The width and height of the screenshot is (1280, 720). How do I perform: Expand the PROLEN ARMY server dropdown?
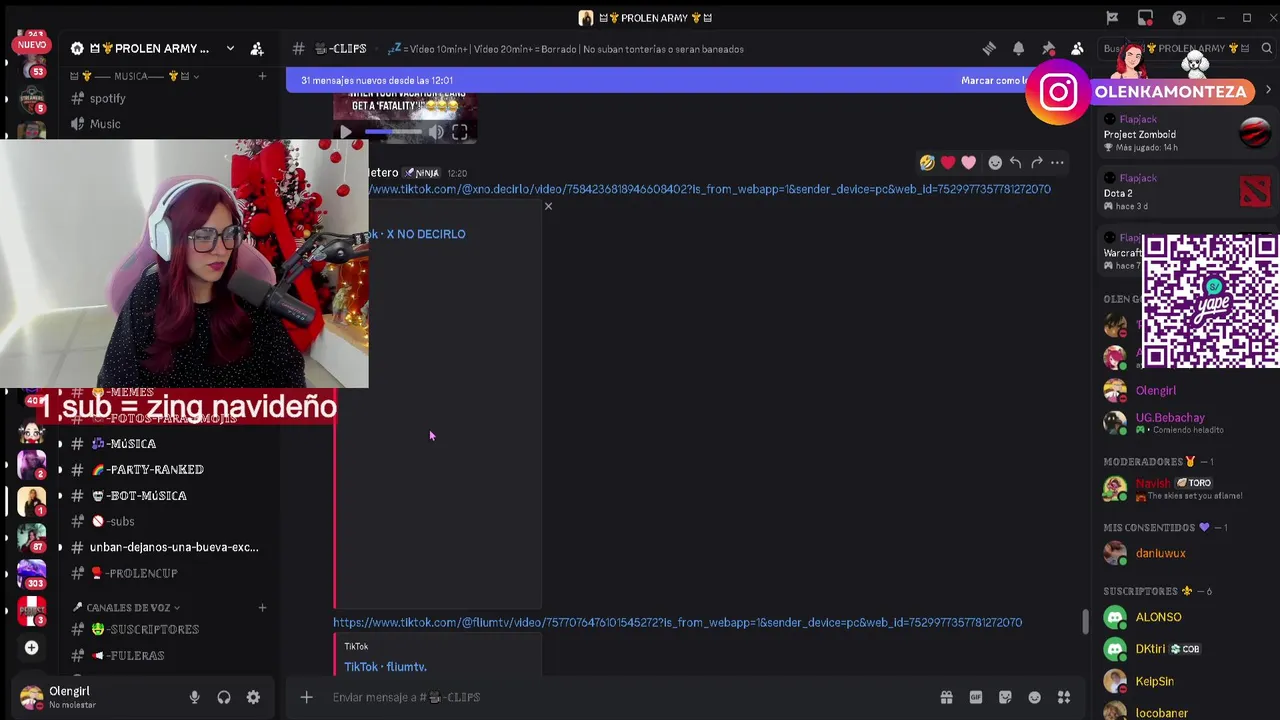tap(230, 48)
